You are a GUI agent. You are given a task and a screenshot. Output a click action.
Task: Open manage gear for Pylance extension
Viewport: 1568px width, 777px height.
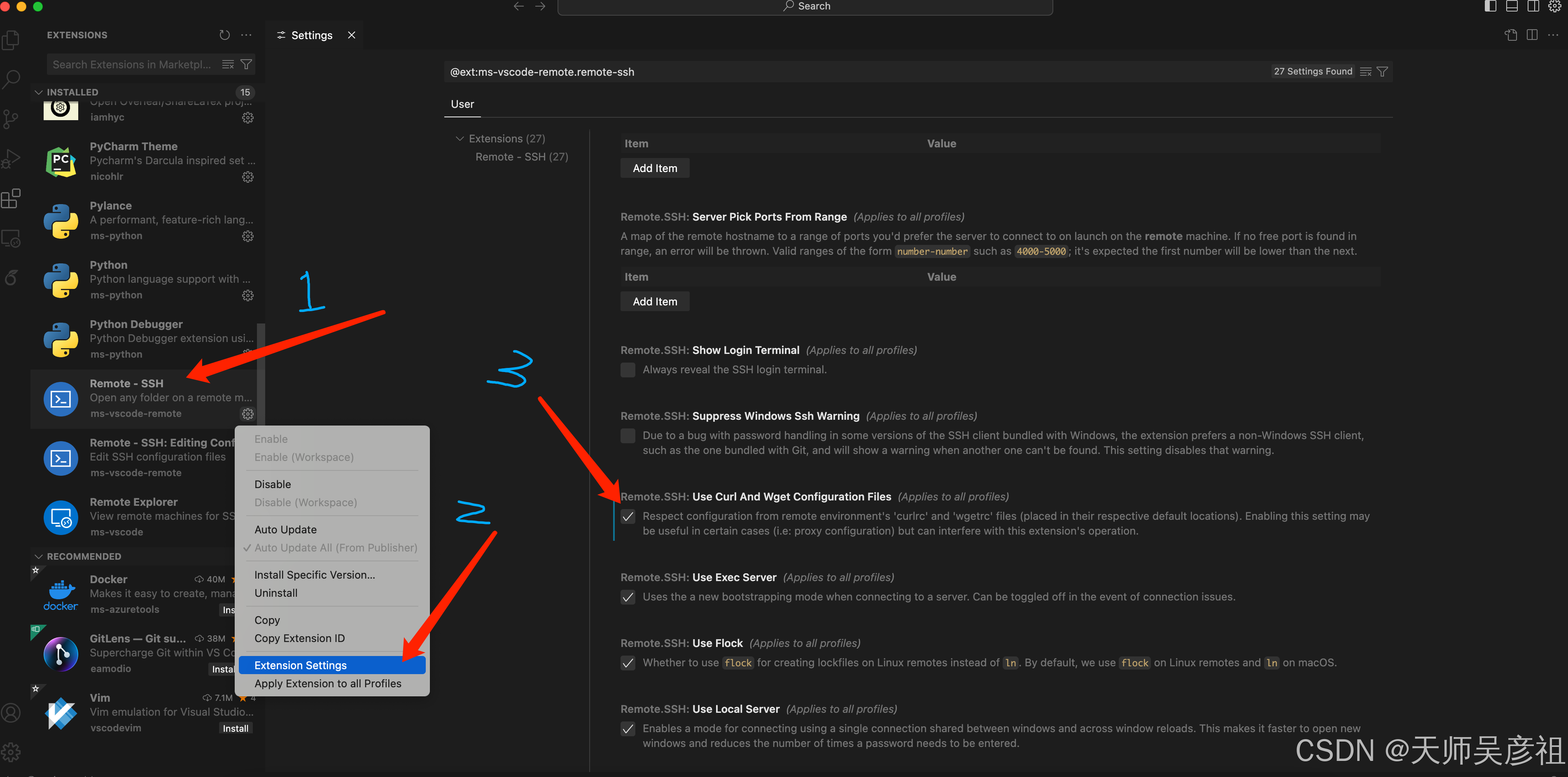(x=248, y=236)
